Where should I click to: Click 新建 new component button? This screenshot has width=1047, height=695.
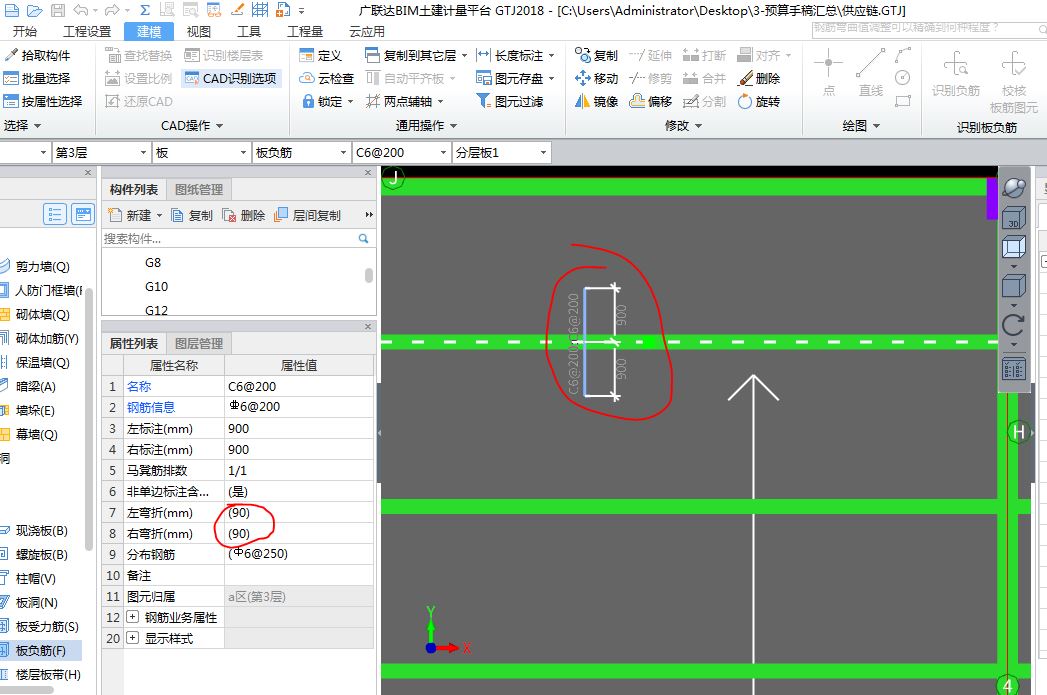point(136,215)
